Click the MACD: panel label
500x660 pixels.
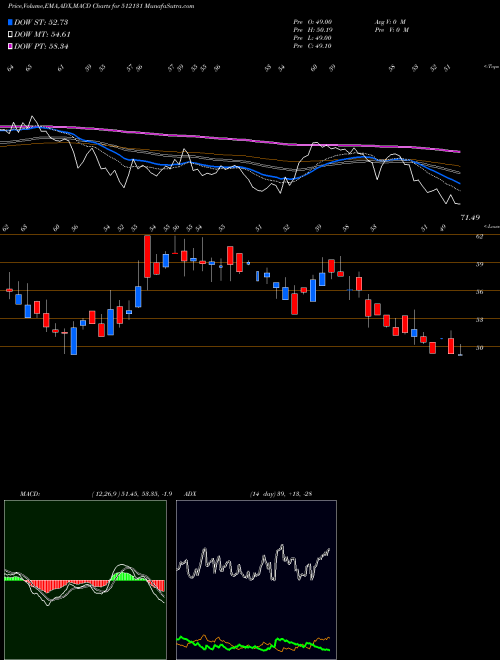[x=29, y=494]
